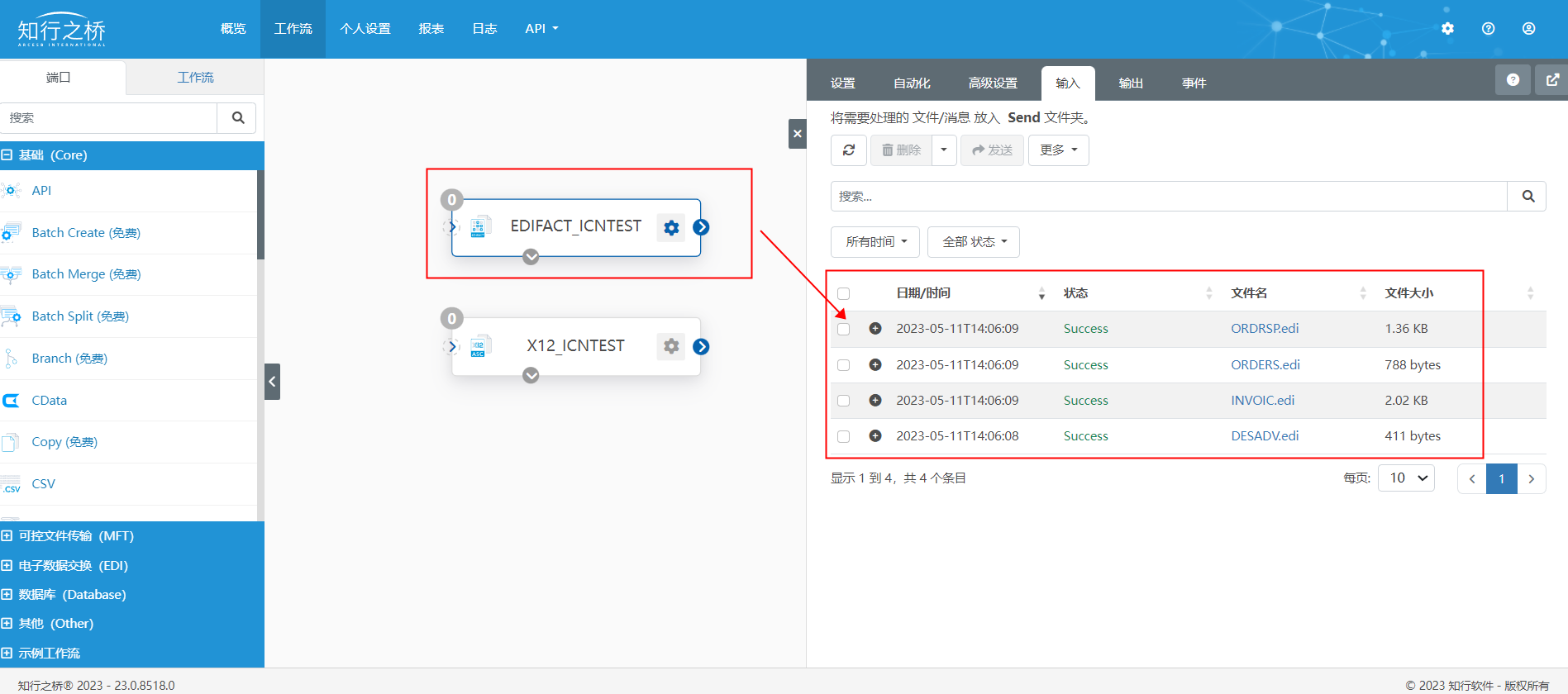Image resolution: width=1568 pixels, height=694 pixels.
Task: Close the connector panel with X
Action: coord(797,133)
